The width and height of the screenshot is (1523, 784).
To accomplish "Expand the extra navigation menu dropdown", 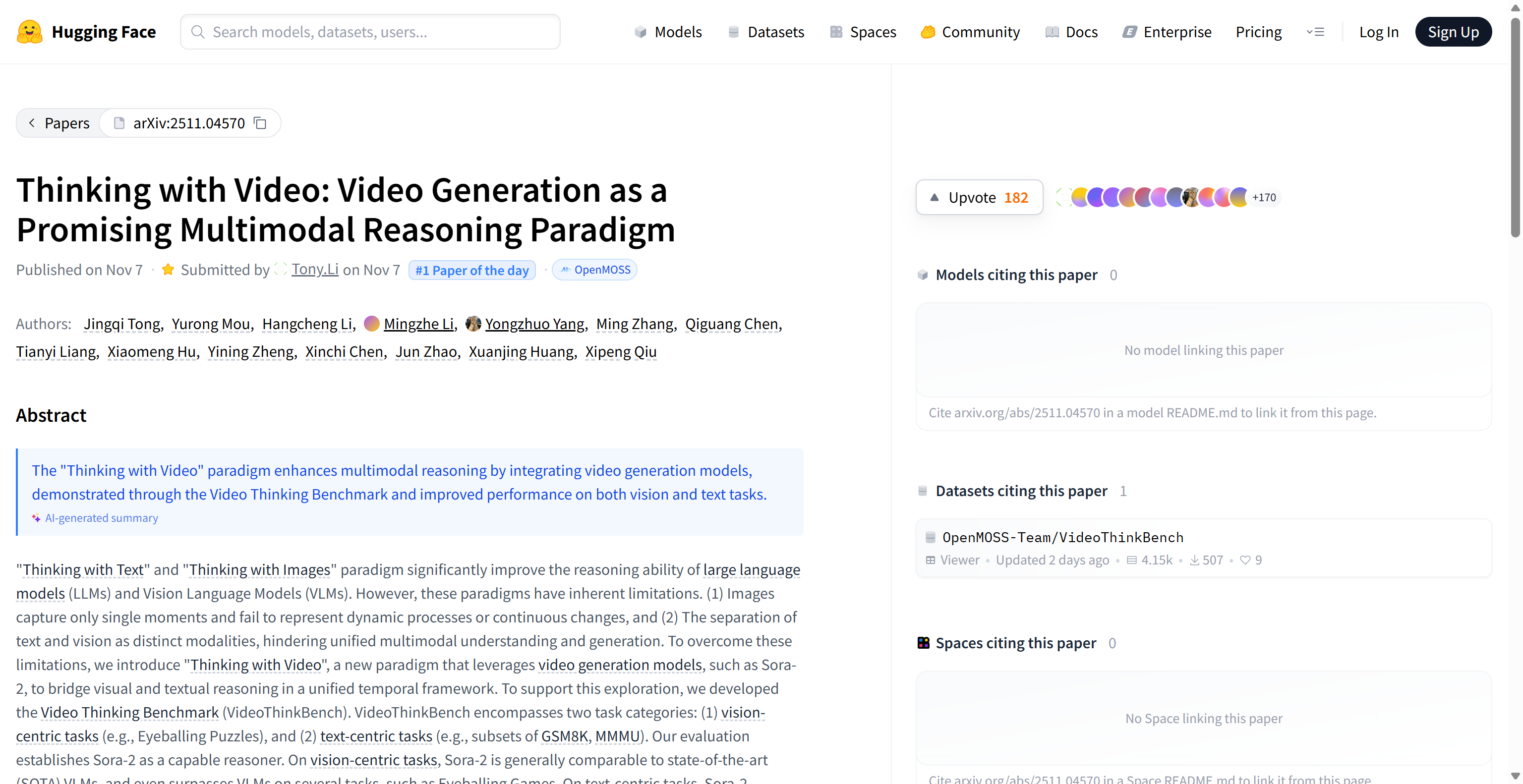I will pos(1315,32).
